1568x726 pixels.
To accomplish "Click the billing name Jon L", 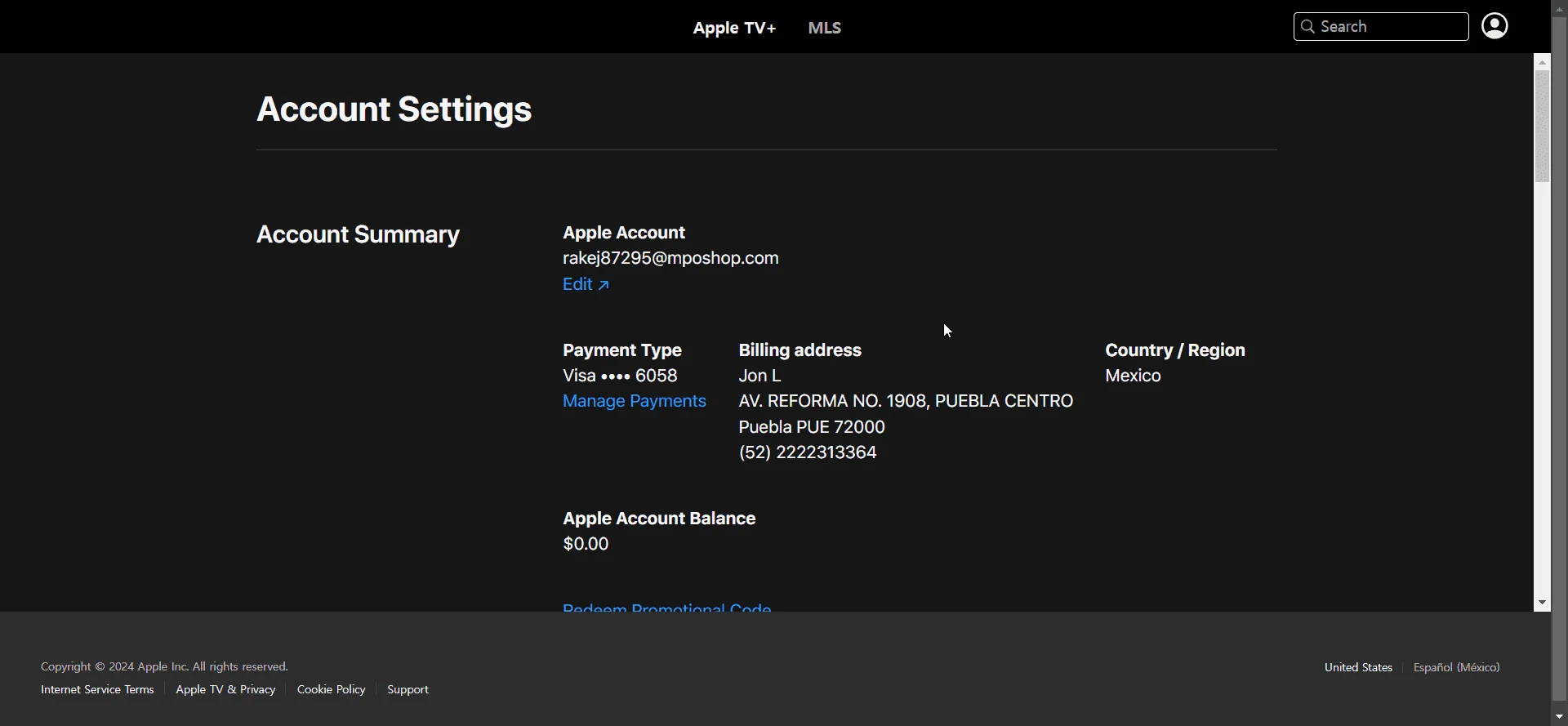I will point(759,376).
